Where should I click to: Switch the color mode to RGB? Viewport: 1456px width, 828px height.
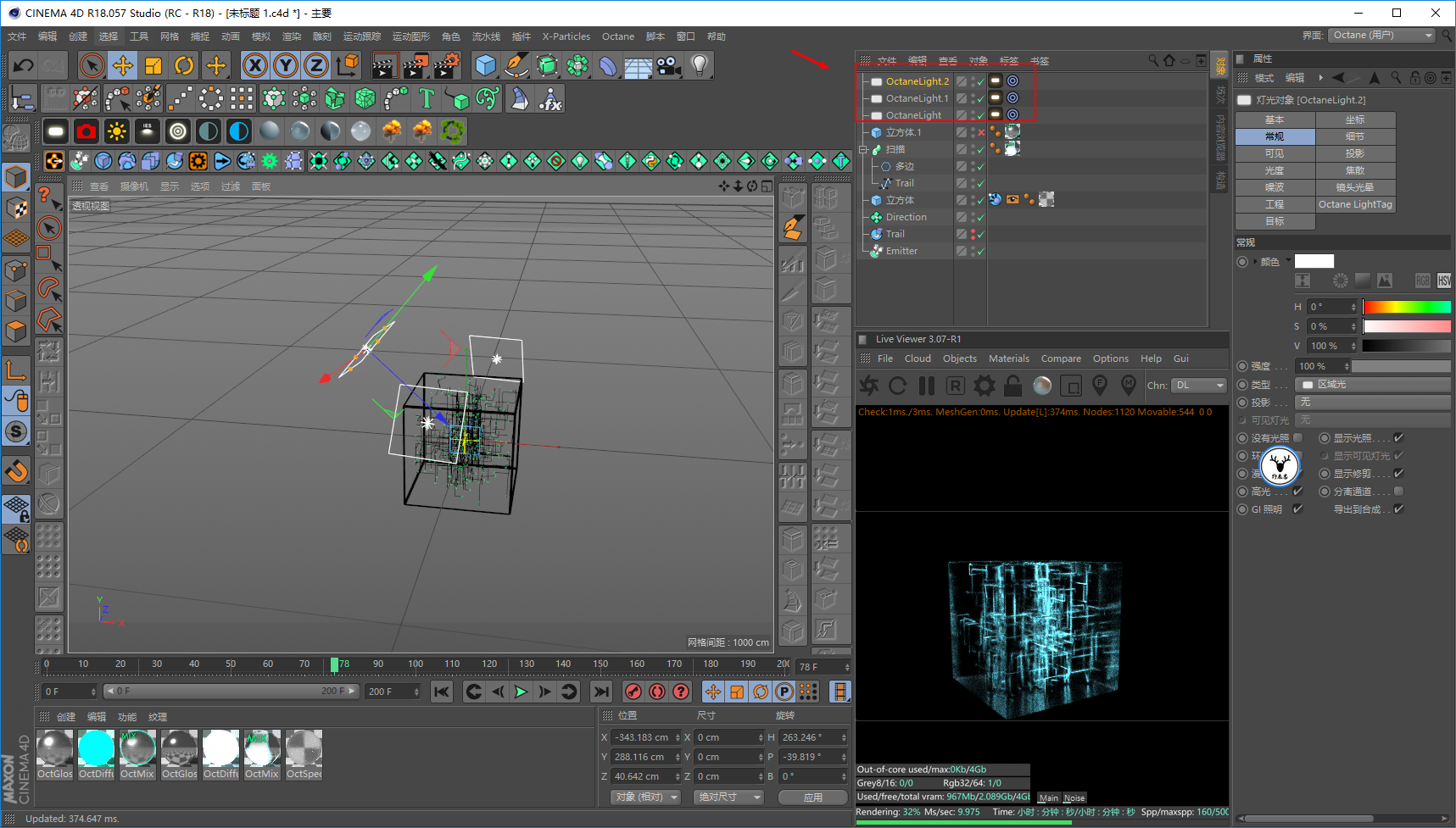1422,281
